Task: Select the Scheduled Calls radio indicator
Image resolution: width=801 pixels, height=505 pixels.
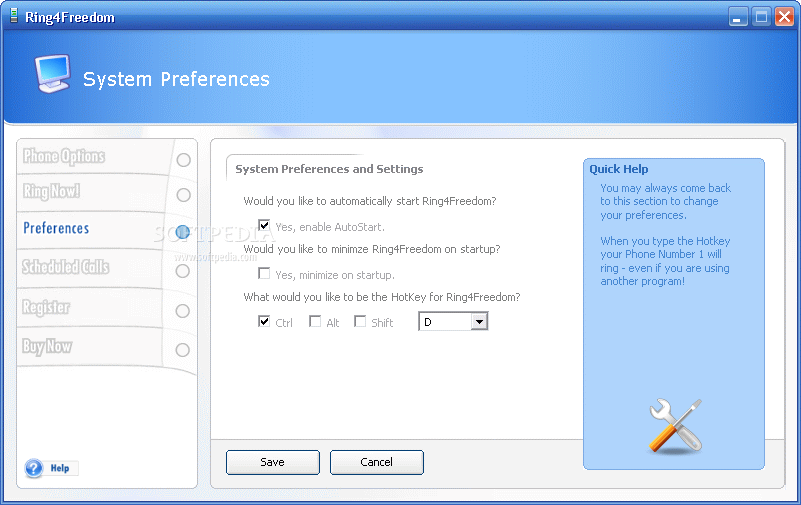Action: 182,271
